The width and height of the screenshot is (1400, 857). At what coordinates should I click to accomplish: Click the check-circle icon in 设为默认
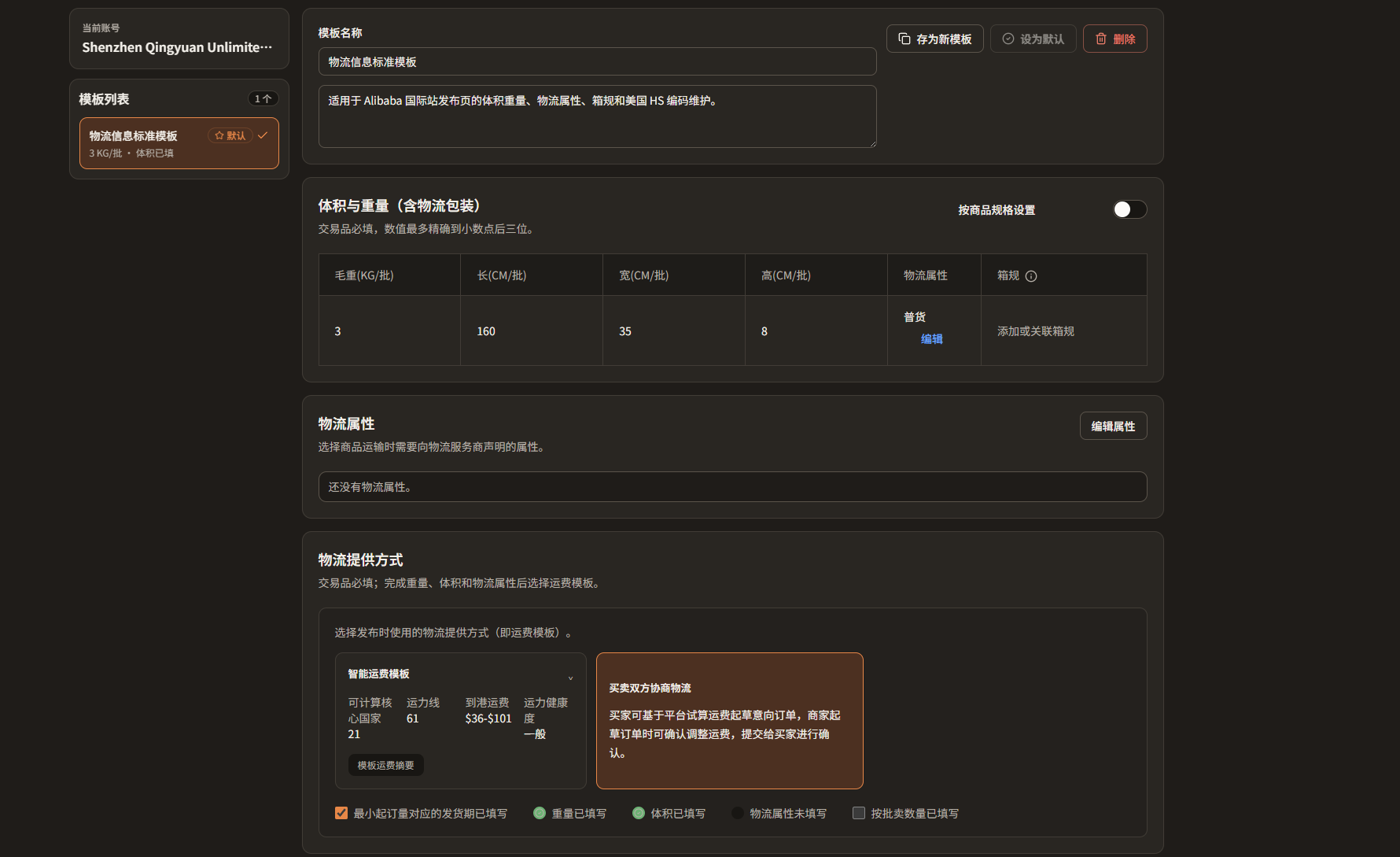point(1008,39)
